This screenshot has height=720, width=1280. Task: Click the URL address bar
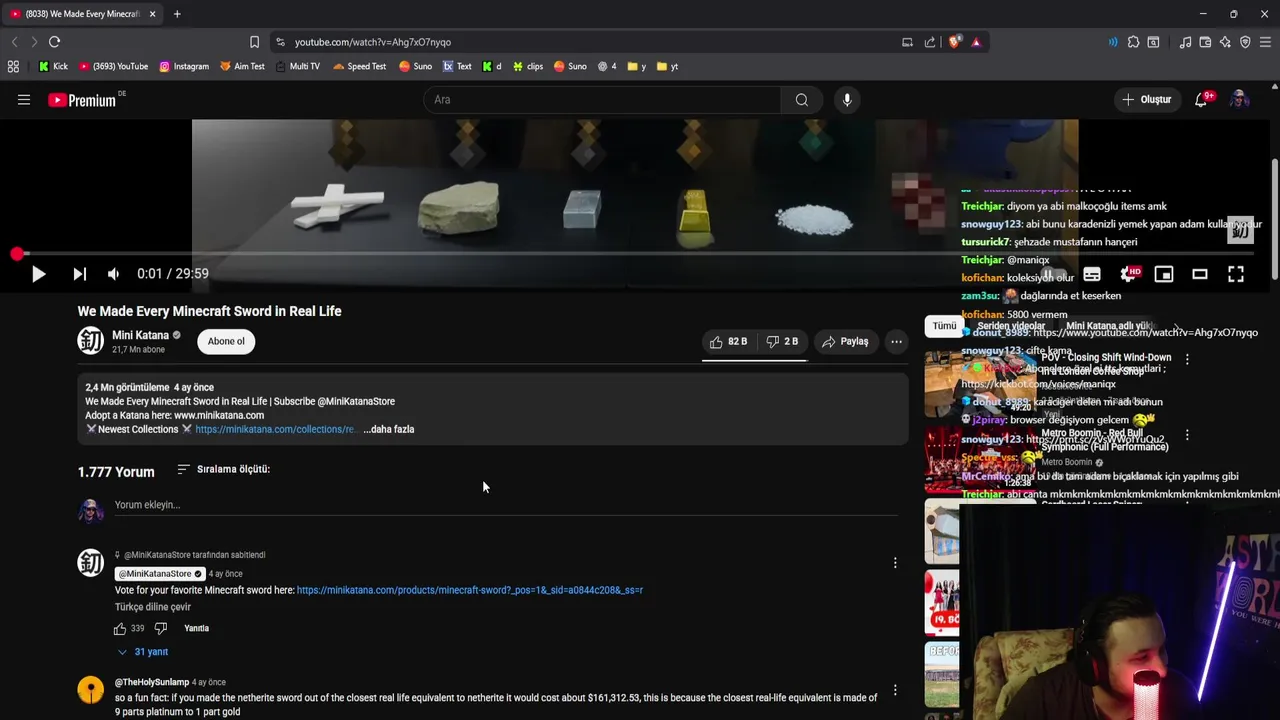click(590, 42)
